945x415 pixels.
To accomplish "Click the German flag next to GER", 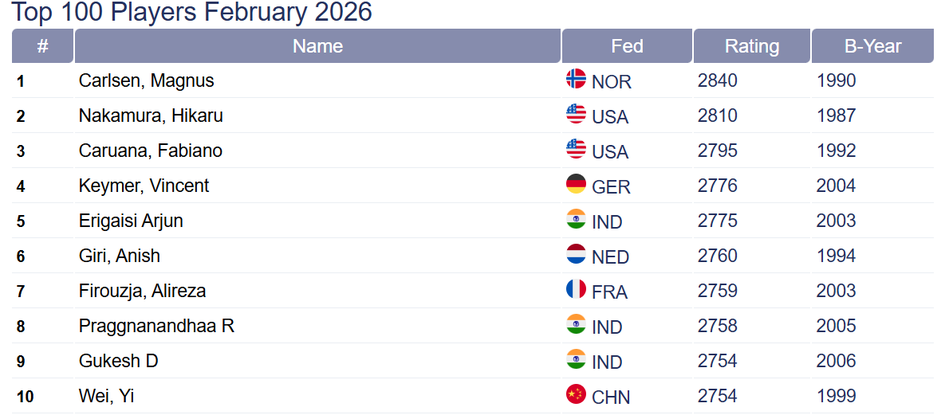I will (576, 185).
